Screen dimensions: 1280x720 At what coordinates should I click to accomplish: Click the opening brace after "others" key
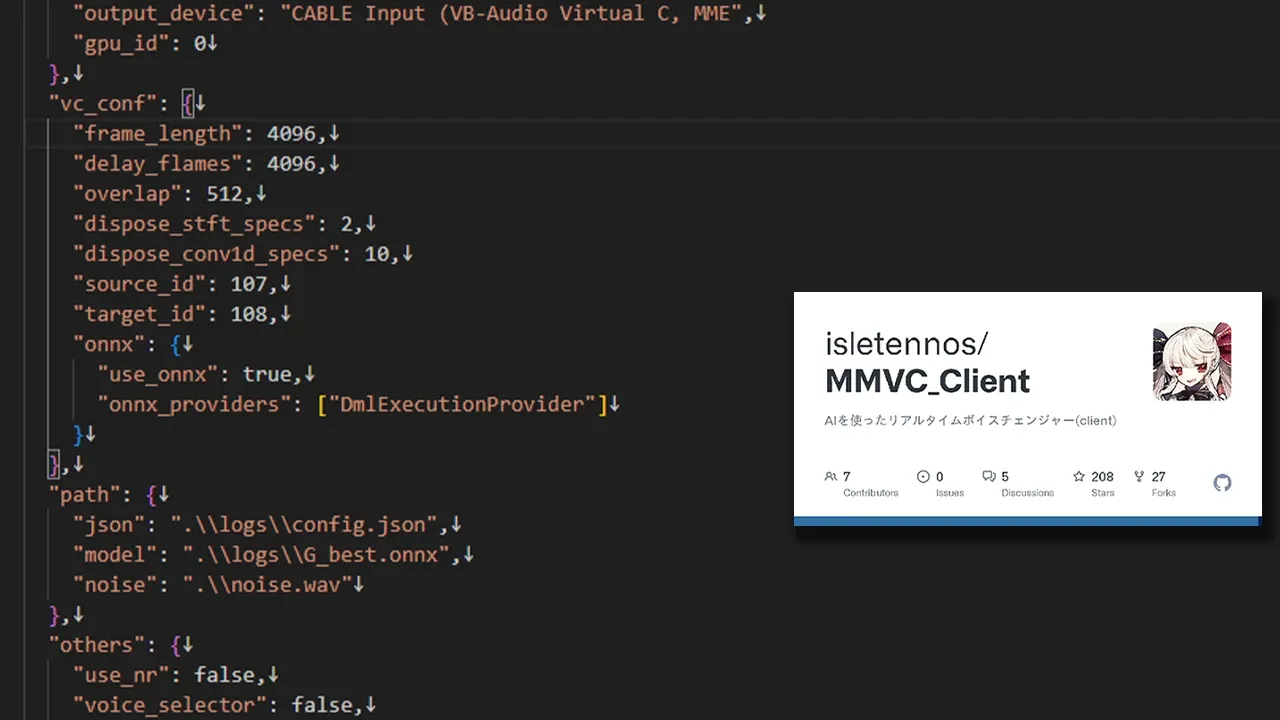(x=175, y=645)
